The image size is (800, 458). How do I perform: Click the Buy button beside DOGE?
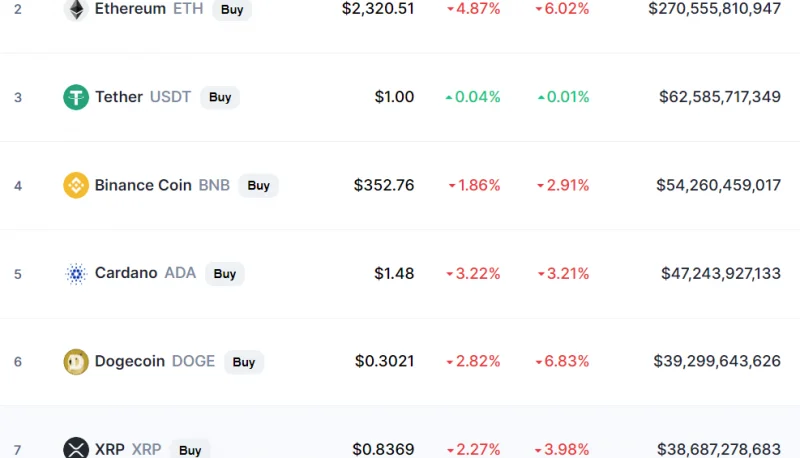pos(243,362)
